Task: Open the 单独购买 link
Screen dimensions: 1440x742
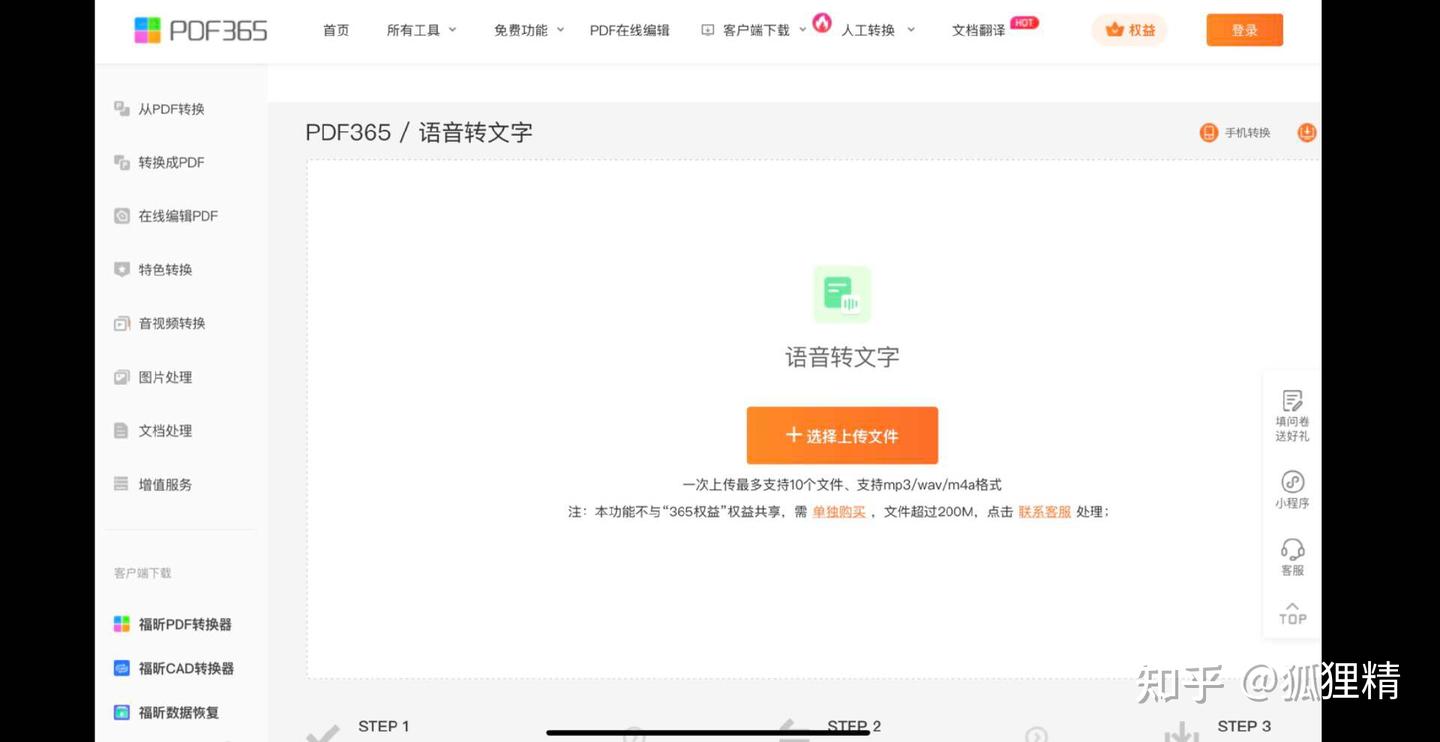Action: (x=838, y=511)
